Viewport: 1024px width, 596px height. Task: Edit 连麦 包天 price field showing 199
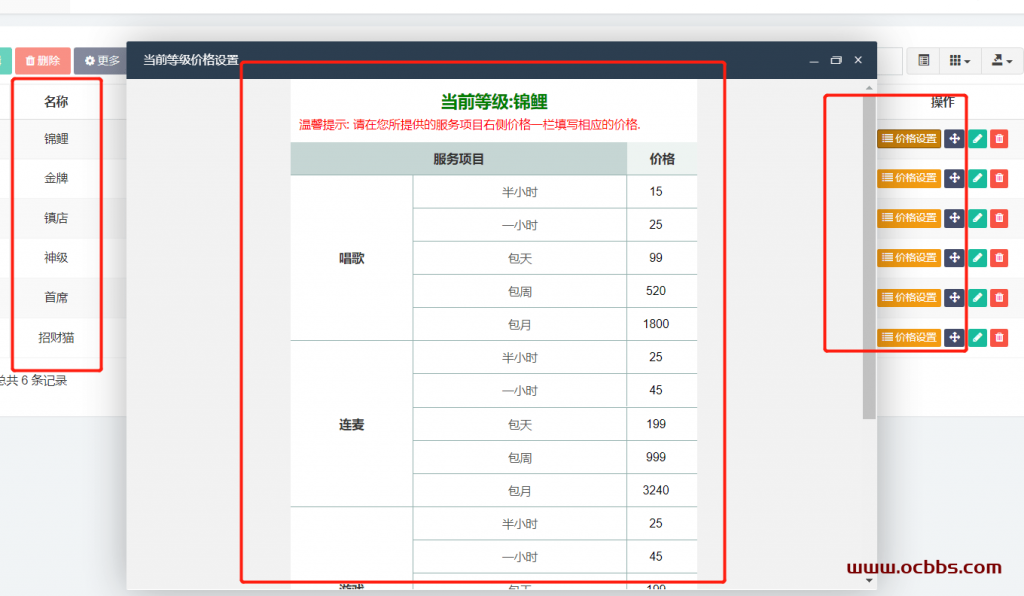click(x=662, y=424)
